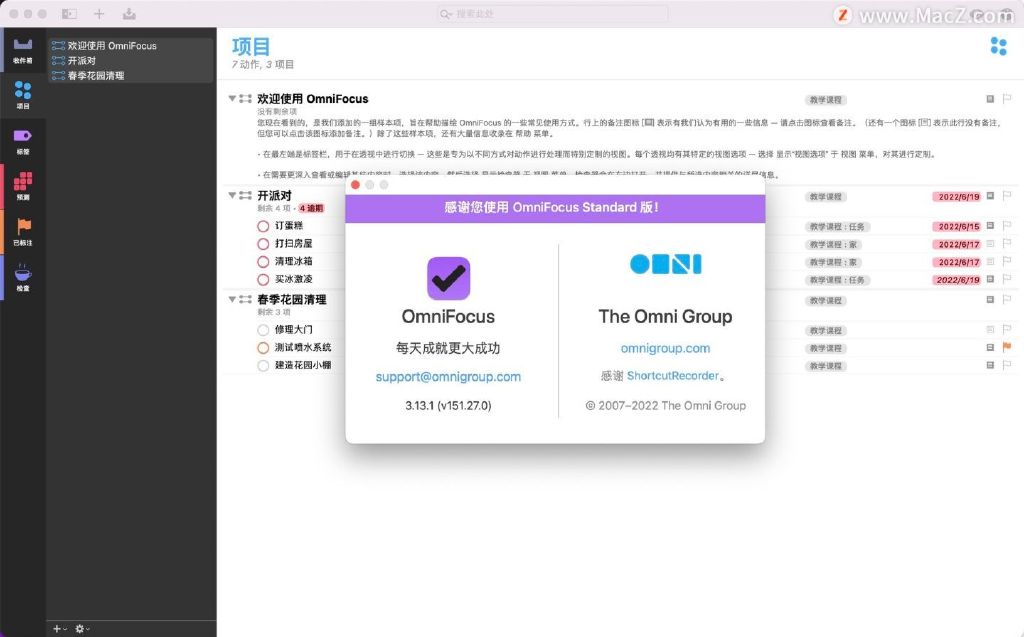The image size is (1024, 637).
Task: Toggle the flag on 修理大门 row
Action: tap(1006, 329)
